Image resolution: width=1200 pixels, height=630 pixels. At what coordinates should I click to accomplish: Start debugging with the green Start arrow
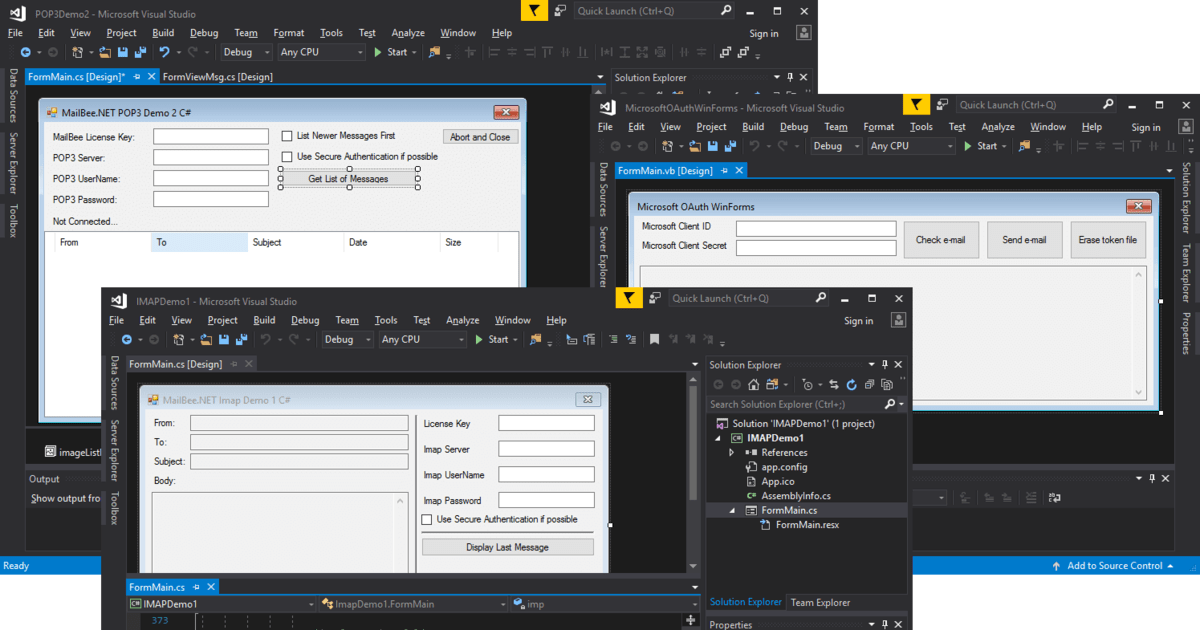(477, 339)
